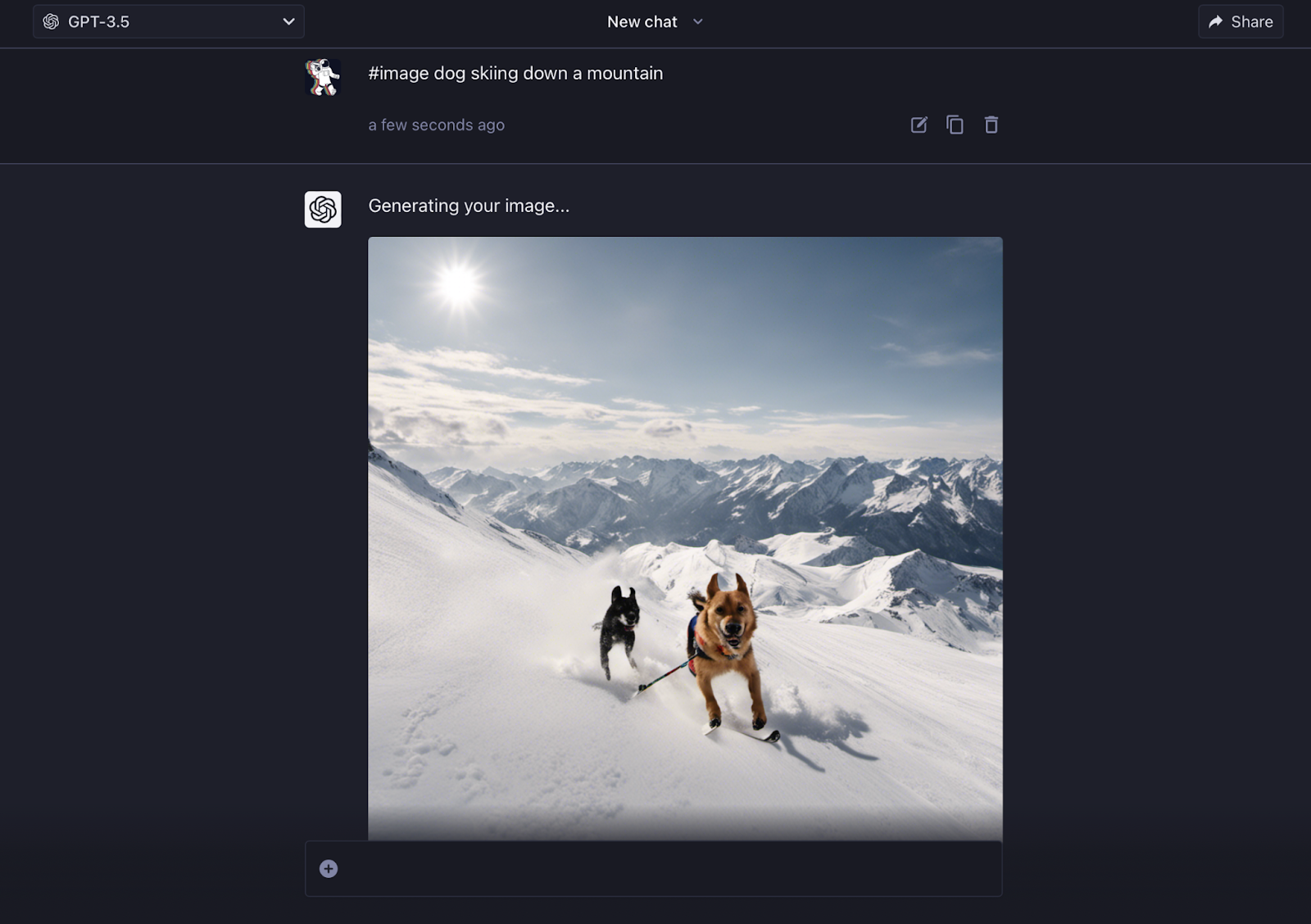
Task: Edit the dog skiing prompt message
Action: [x=919, y=125]
